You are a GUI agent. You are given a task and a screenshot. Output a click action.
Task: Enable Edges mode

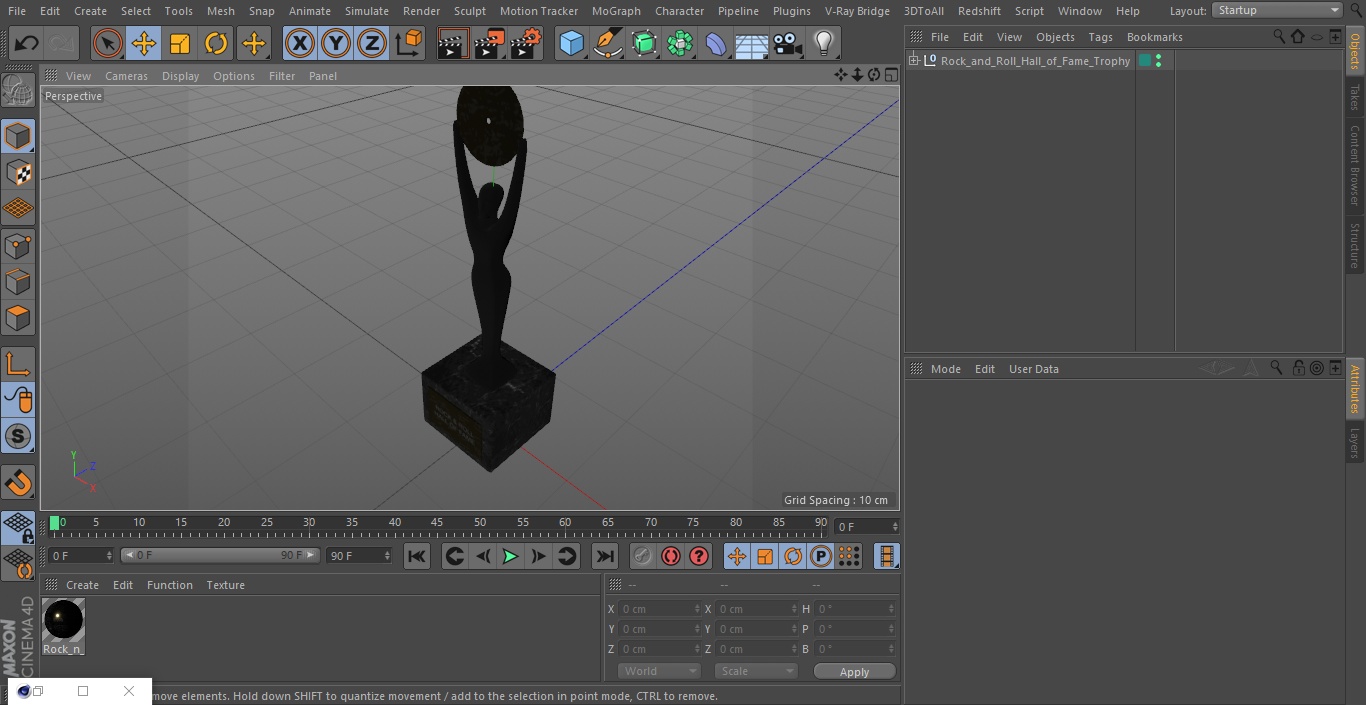(18, 282)
